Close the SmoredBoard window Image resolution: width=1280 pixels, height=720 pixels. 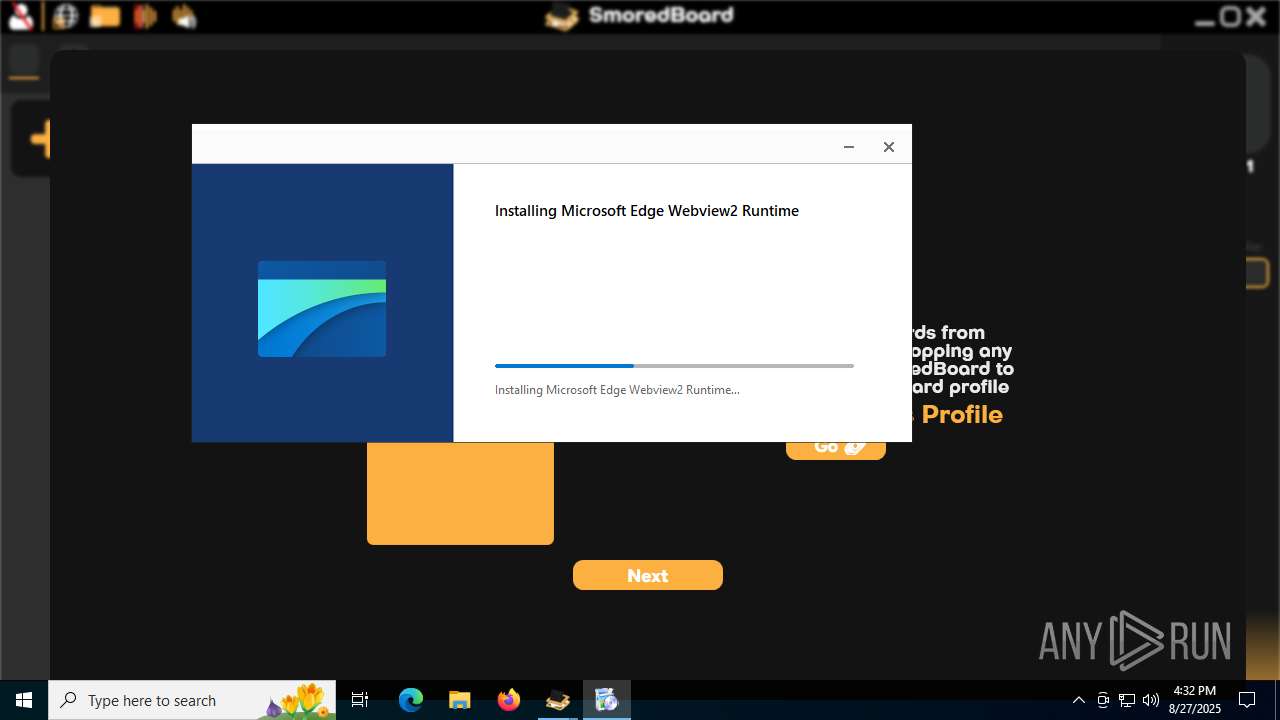(x=1255, y=17)
